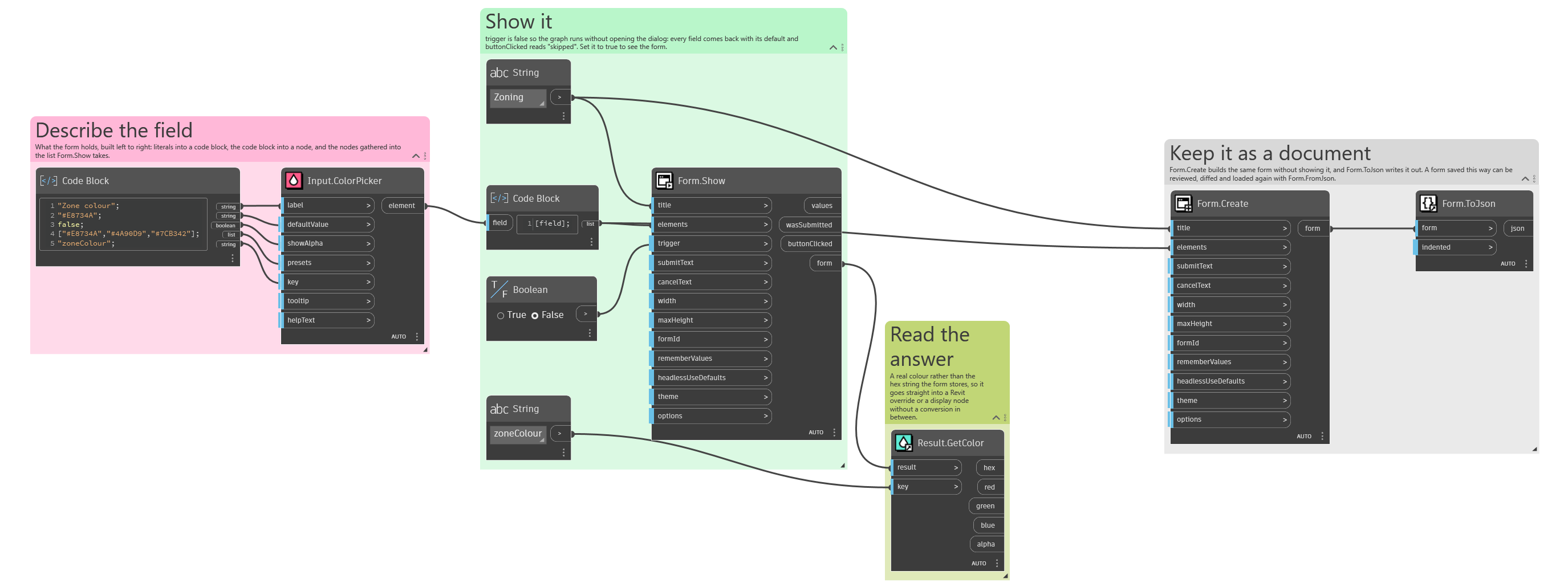Viewport: 1568px width, 587px height.
Task: Click the Zoning String node output port arrow
Action: pyautogui.click(x=560, y=97)
